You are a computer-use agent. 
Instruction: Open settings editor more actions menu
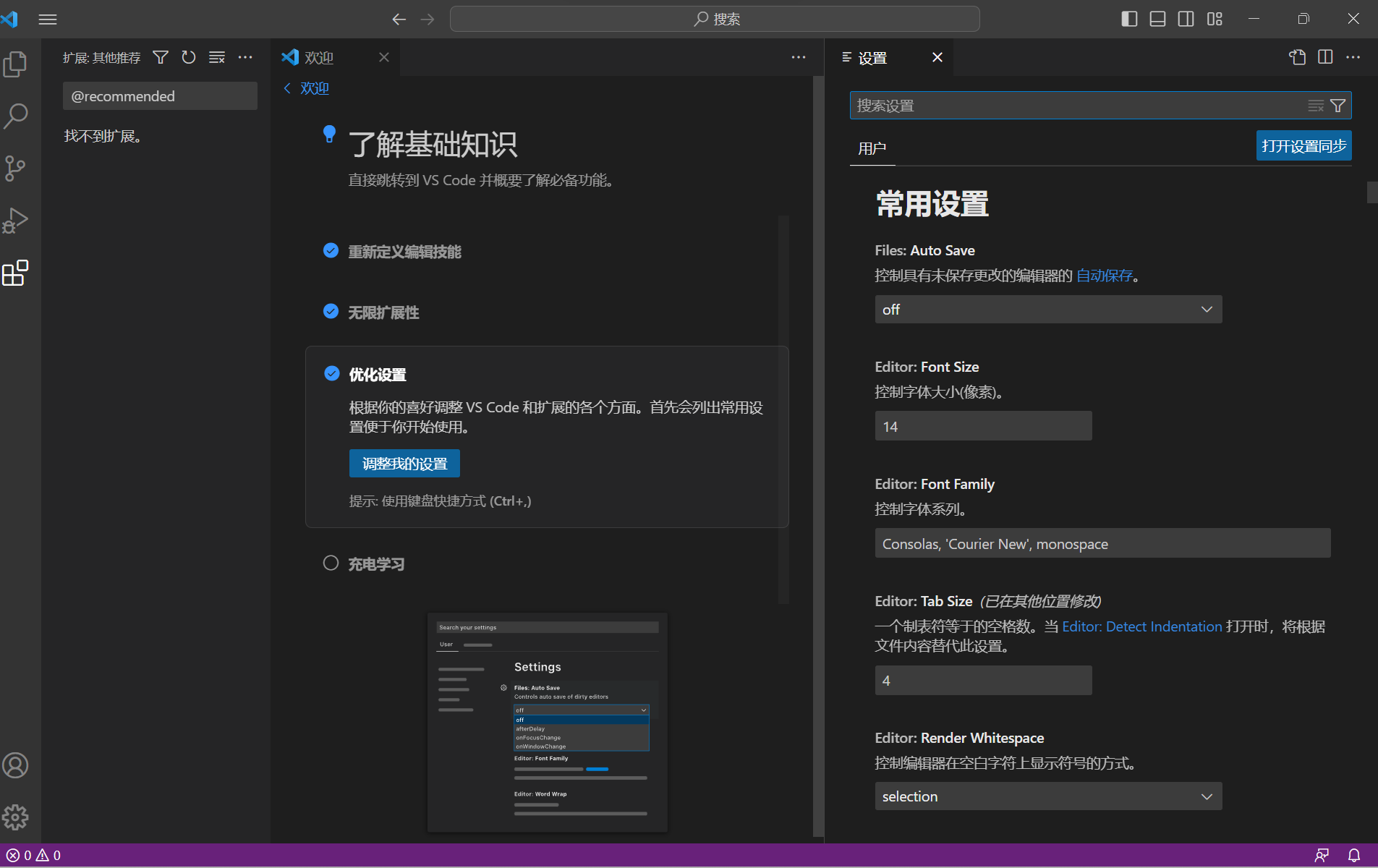[1353, 57]
